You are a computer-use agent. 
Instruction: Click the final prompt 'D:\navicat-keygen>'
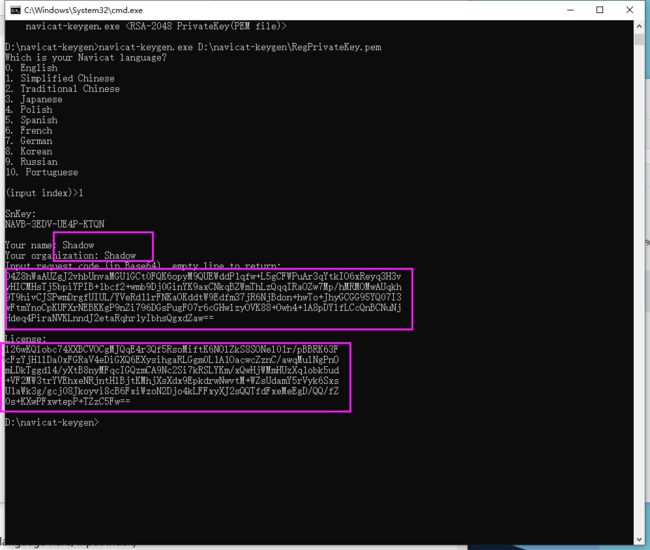pos(52,422)
